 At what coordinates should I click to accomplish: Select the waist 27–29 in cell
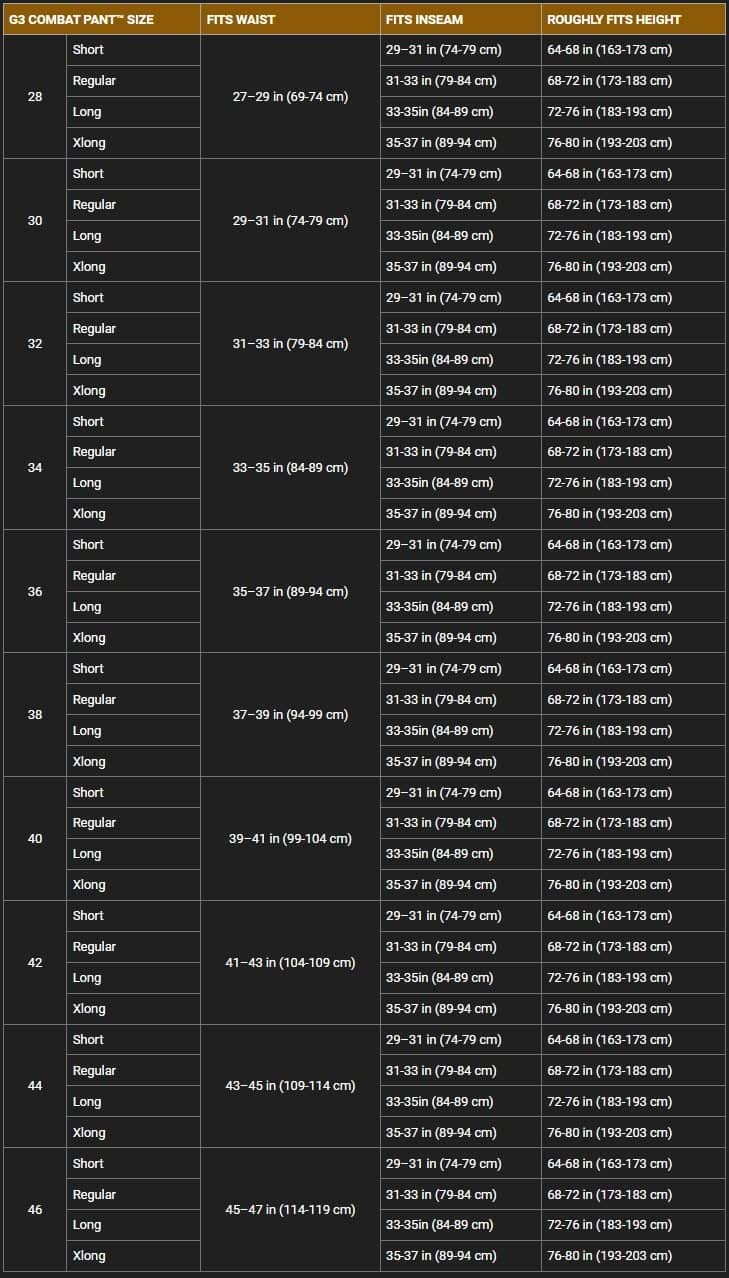(x=290, y=97)
